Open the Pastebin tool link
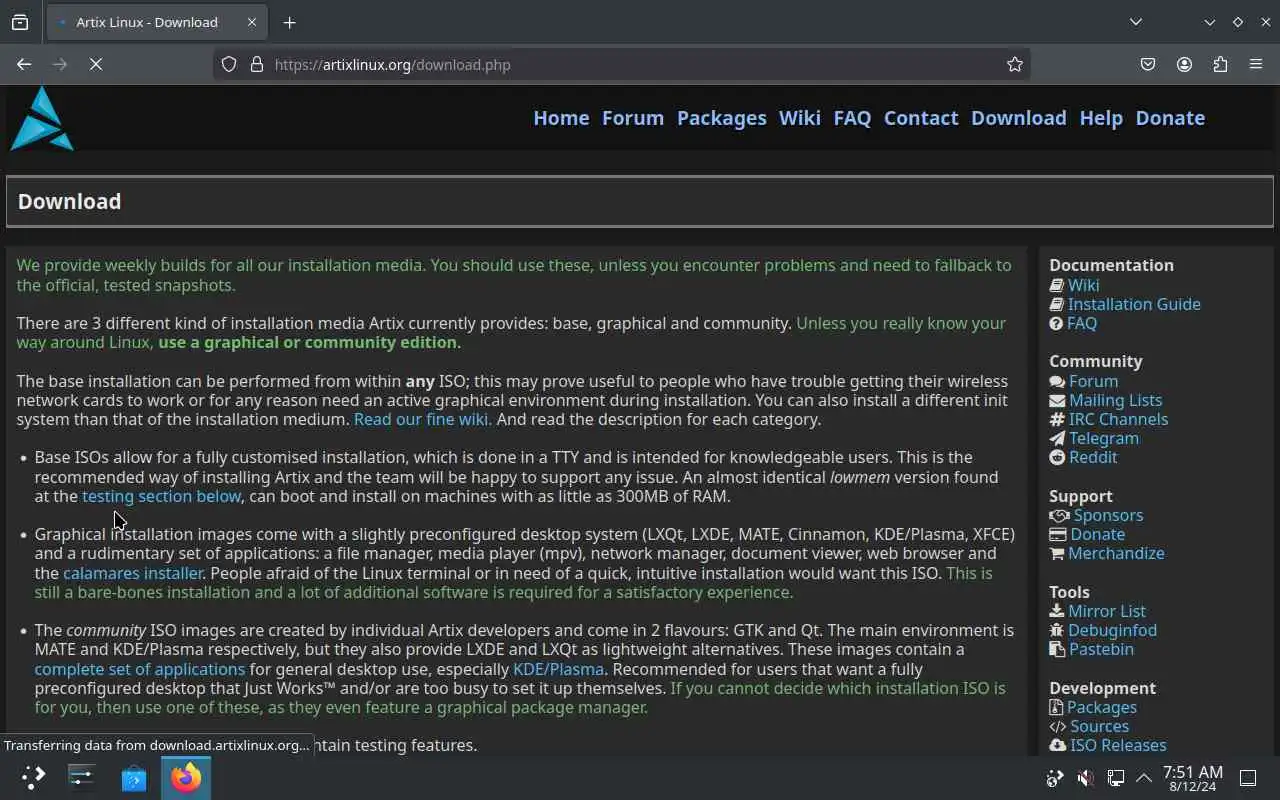The width and height of the screenshot is (1280, 800). tap(1101, 649)
